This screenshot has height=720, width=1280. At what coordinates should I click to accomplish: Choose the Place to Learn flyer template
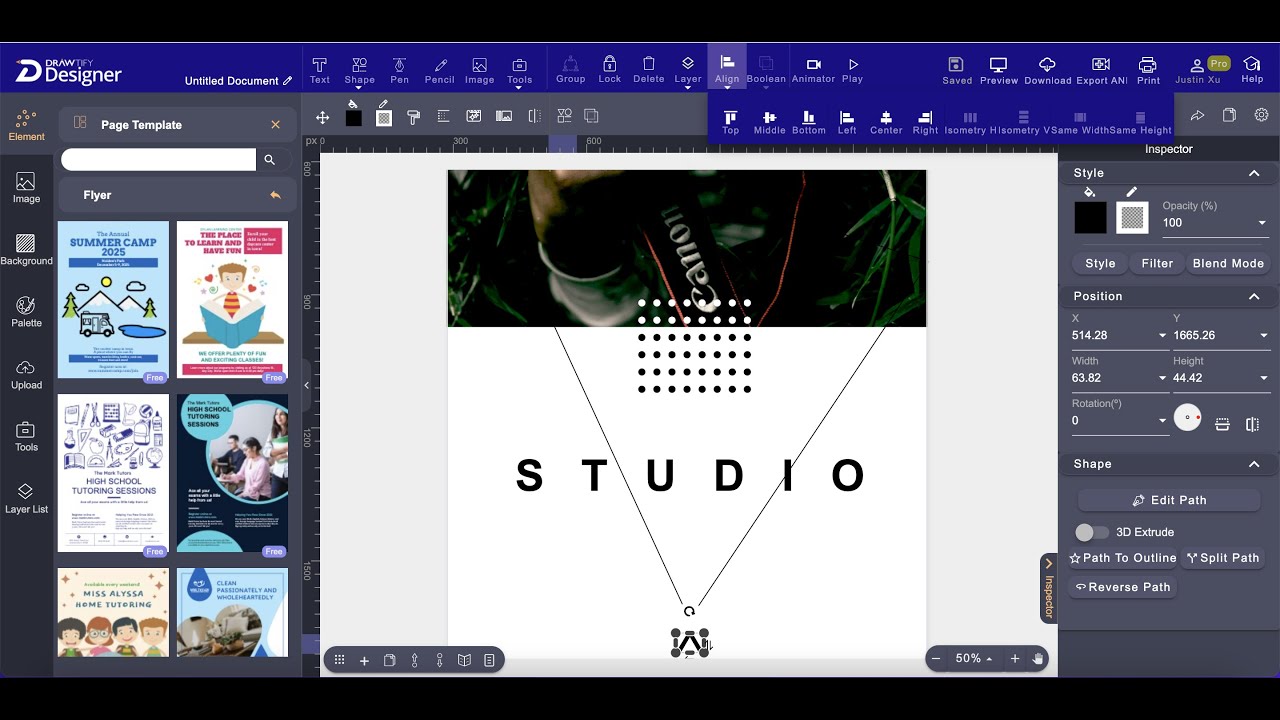click(232, 299)
